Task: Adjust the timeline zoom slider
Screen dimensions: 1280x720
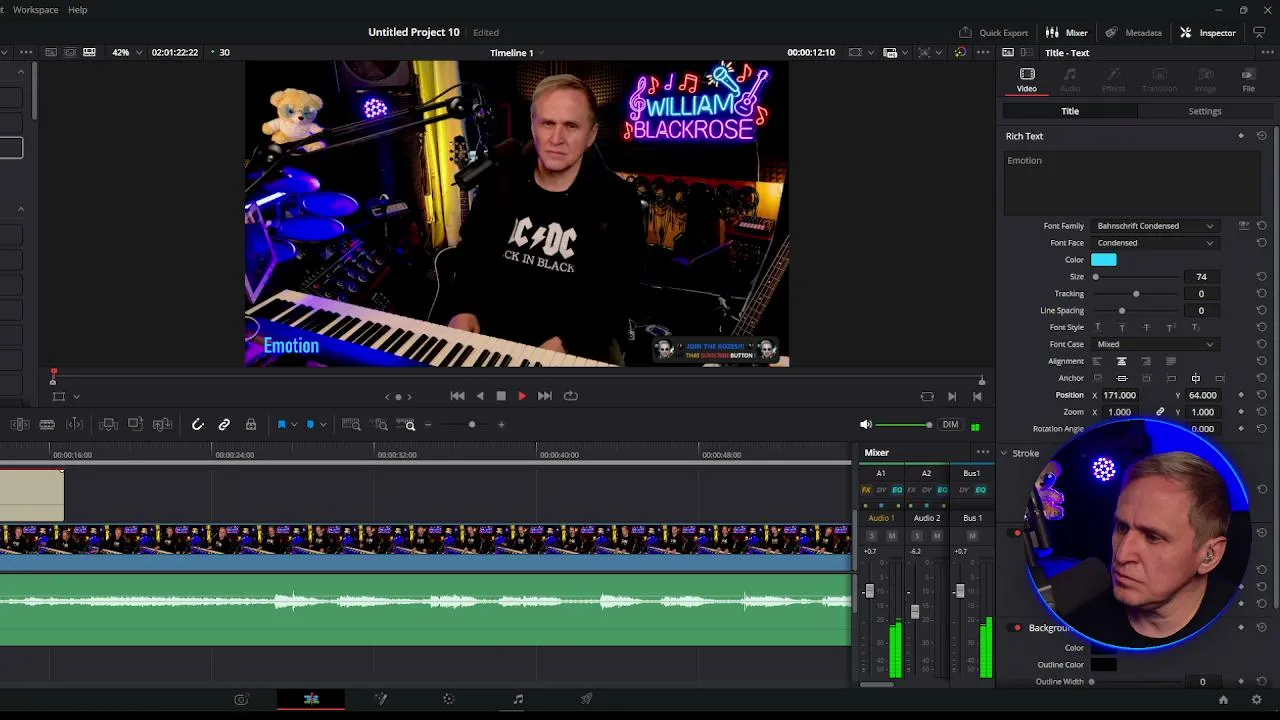Action: pyautogui.click(x=472, y=425)
